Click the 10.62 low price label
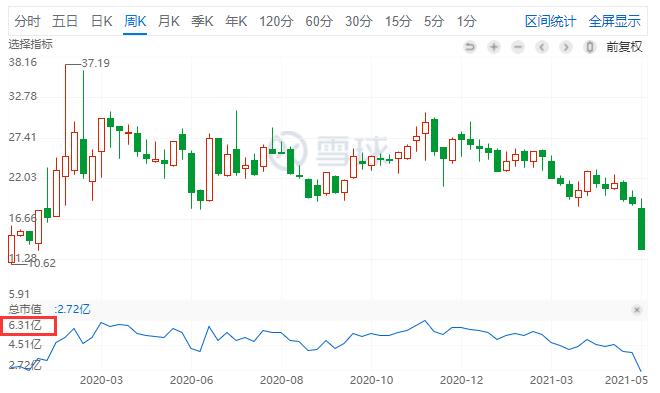 point(42,263)
